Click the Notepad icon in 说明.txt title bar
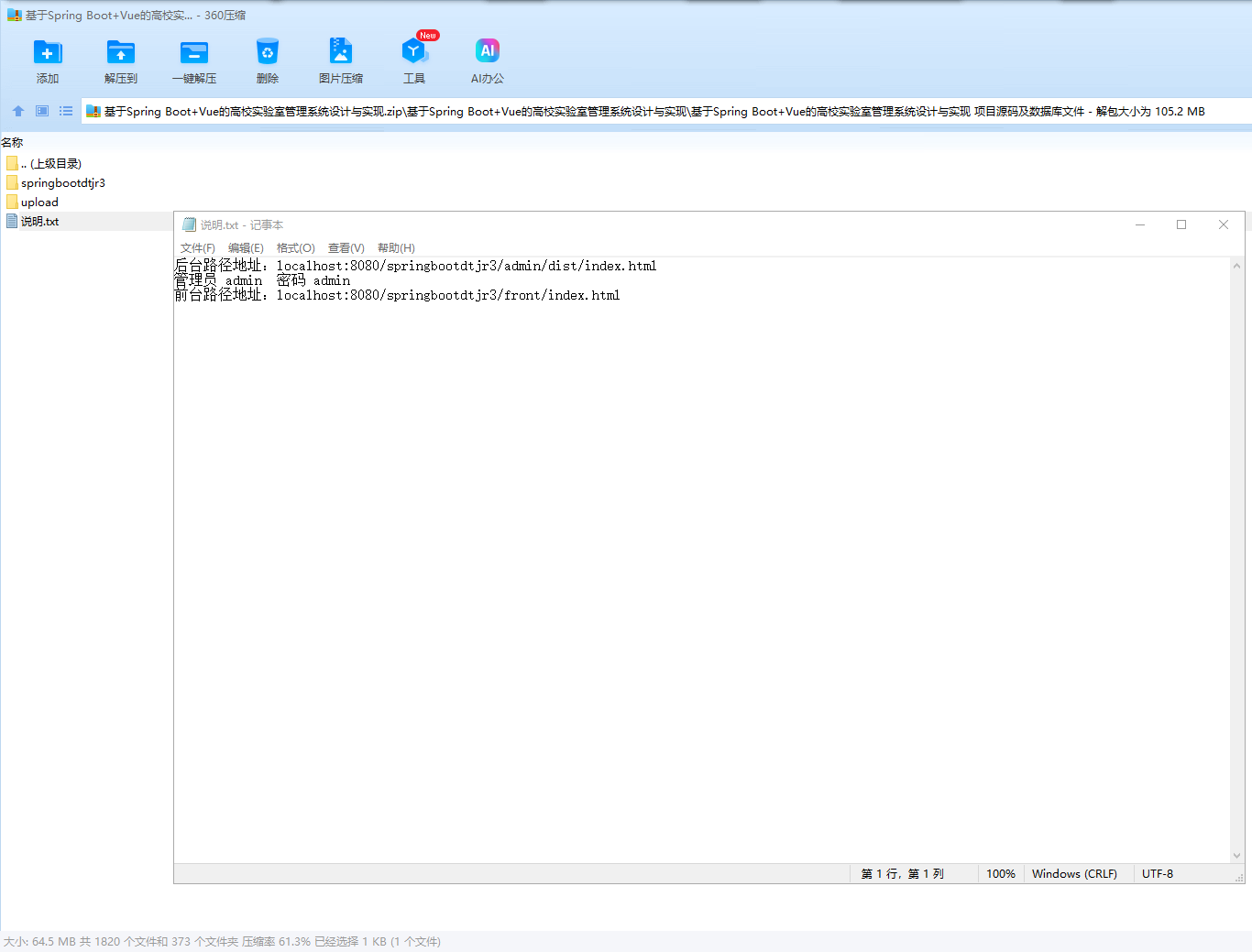This screenshot has width=1252, height=952. point(190,224)
